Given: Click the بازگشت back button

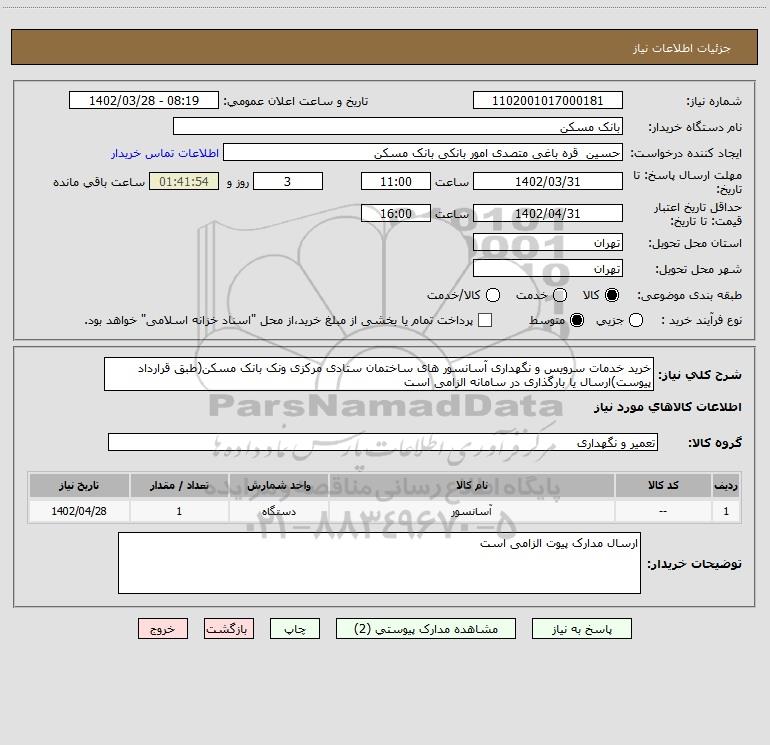Looking at the screenshot, I should (229, 629).
